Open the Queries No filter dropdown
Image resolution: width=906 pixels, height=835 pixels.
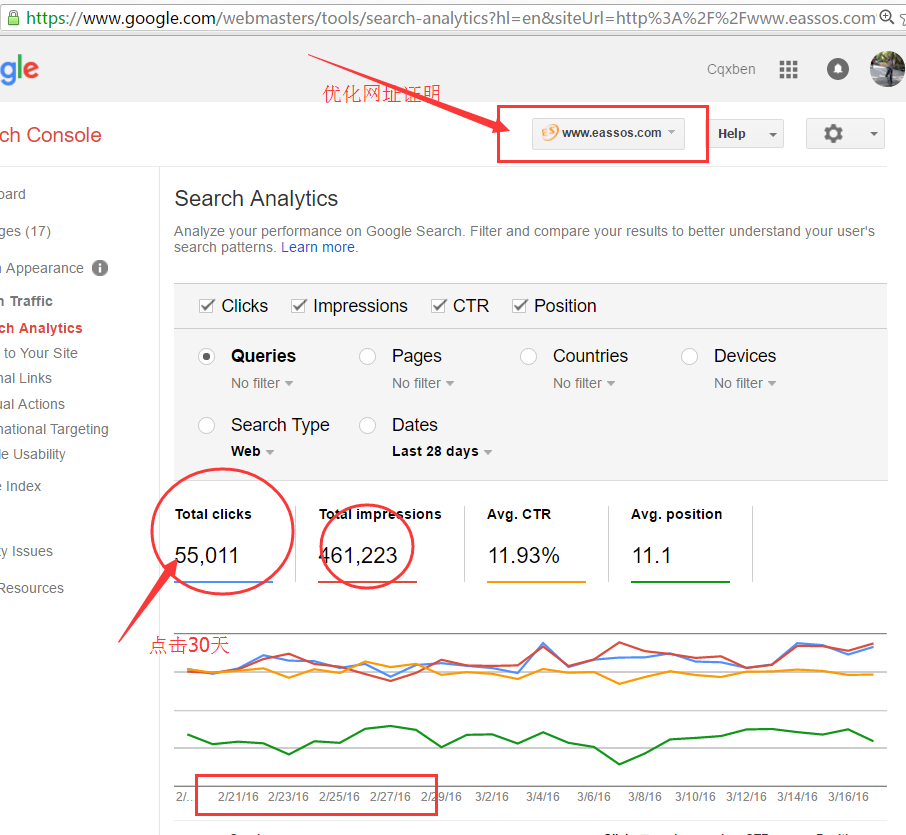click(262, 383)
